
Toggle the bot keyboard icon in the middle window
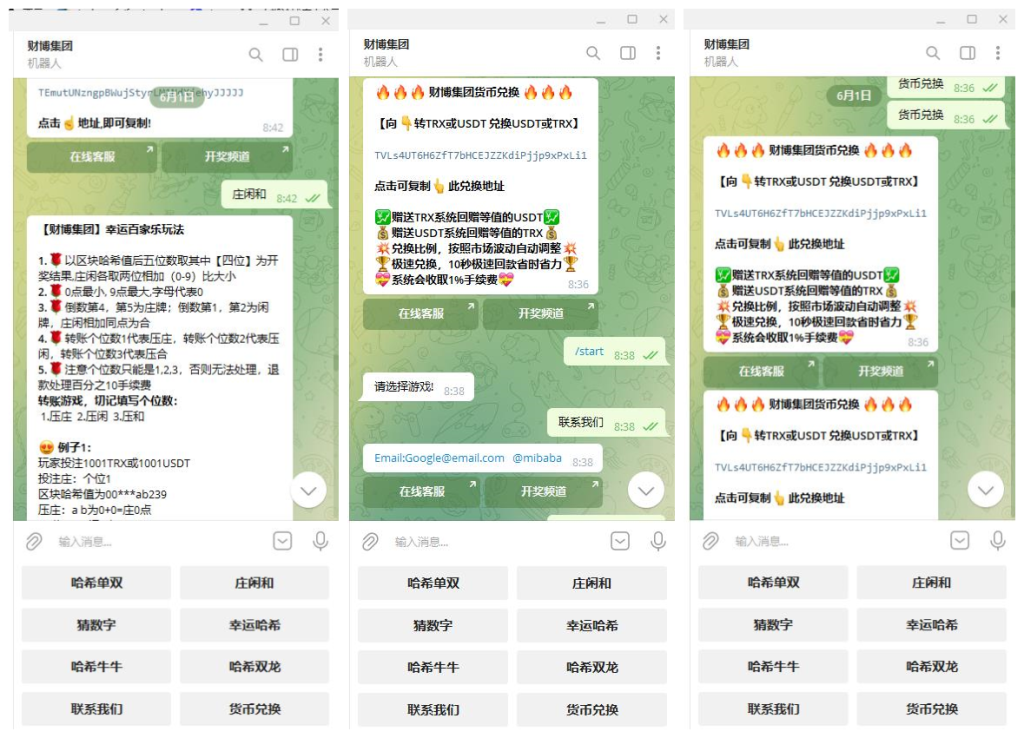coord(620,541)
